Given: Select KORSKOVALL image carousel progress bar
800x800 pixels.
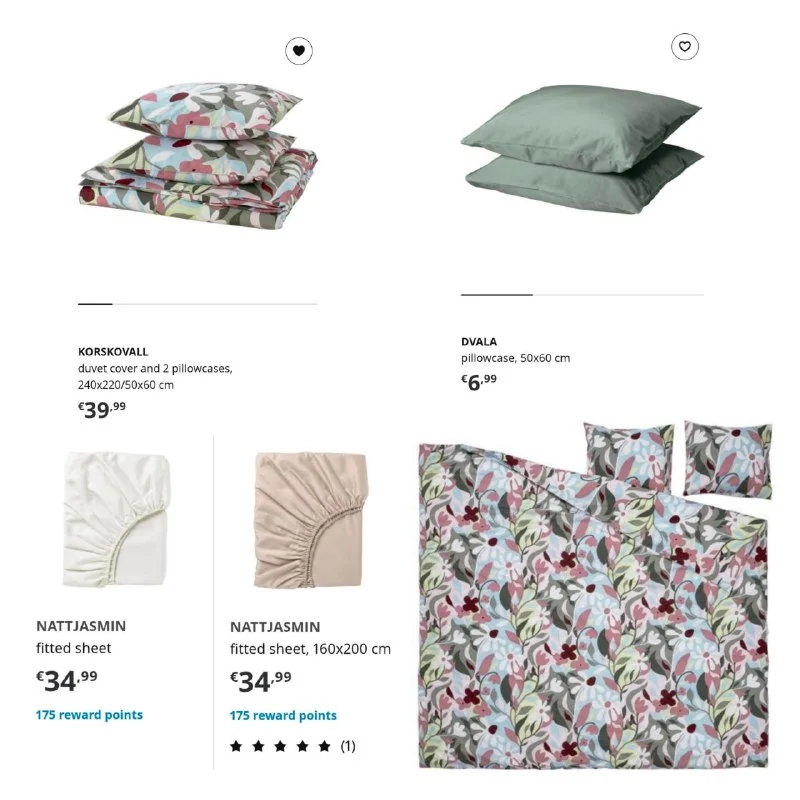Looking at the screenshot, I should click(198, 304).
